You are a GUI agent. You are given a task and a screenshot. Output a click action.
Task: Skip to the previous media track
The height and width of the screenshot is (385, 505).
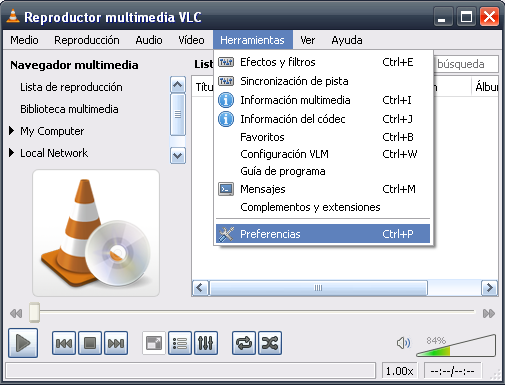pyautogui.click(x=64, y=343)
